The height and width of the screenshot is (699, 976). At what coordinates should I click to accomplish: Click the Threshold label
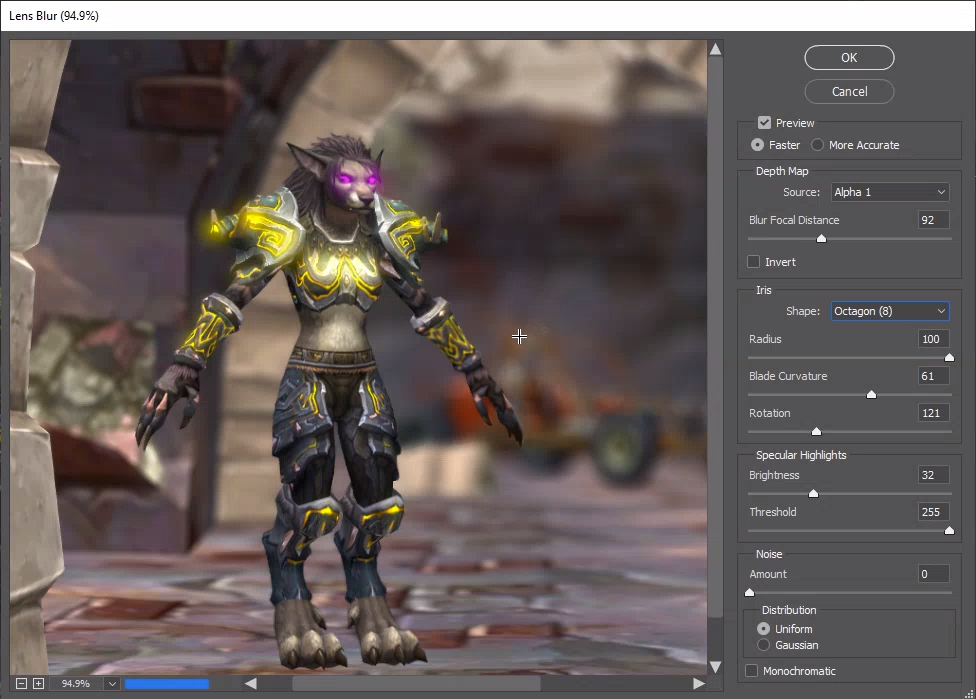pyautogui.click(x=772, y=512)
